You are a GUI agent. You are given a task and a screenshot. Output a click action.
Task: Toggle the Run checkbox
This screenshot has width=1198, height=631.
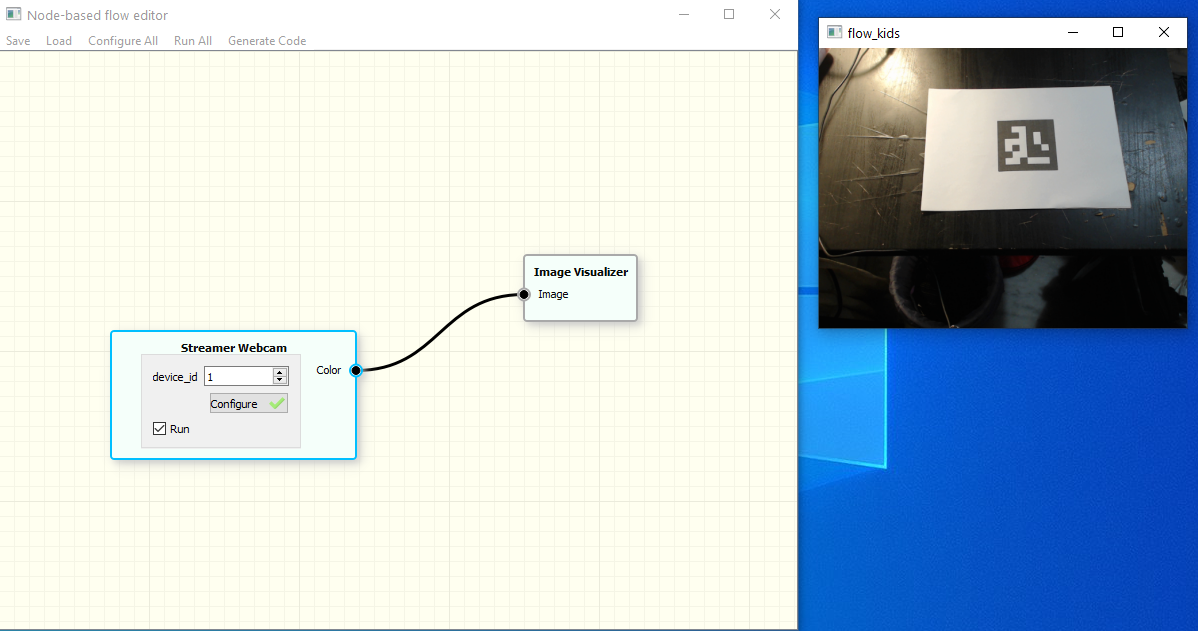tap(160, 429)
